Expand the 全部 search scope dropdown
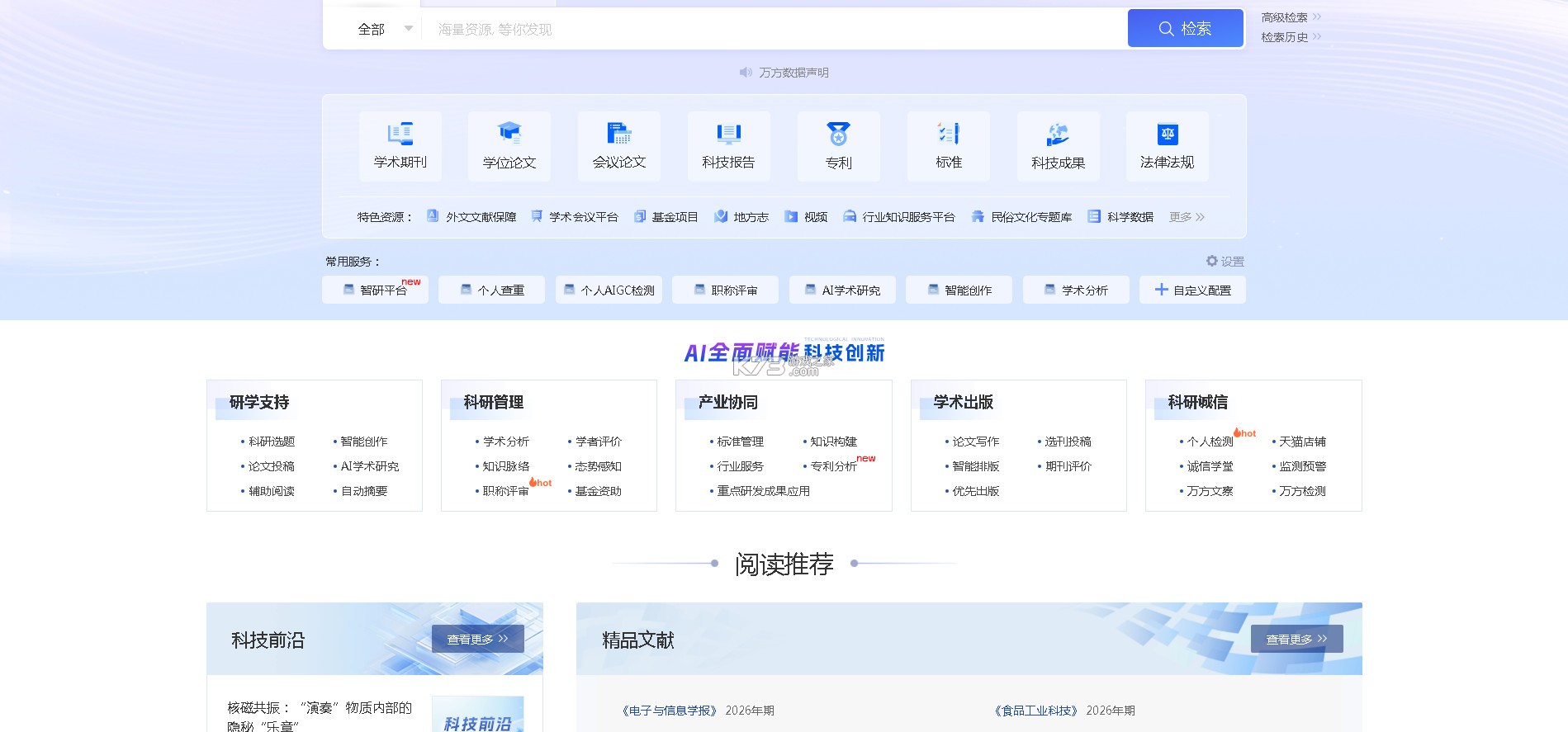This screenshot has height=732, width=1568. [x=385, y=29]
